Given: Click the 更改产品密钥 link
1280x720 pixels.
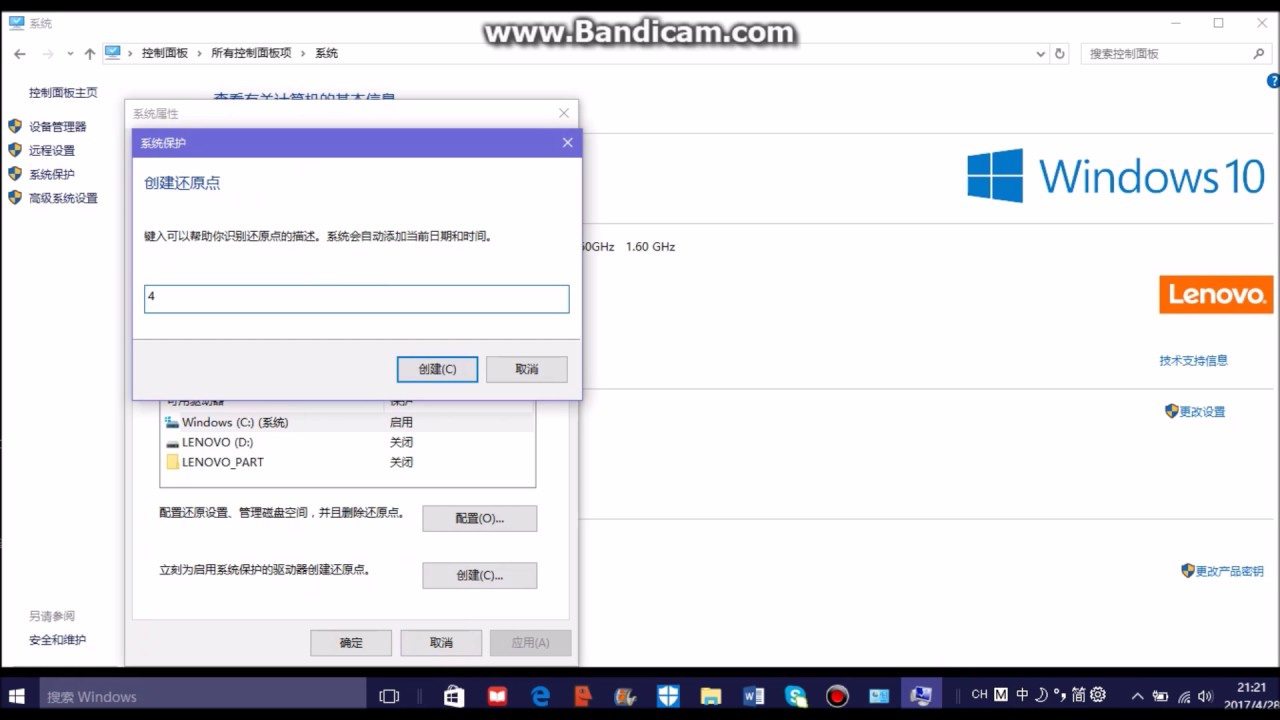Looking at the screenshot, I should click(x=1230, y=571).
